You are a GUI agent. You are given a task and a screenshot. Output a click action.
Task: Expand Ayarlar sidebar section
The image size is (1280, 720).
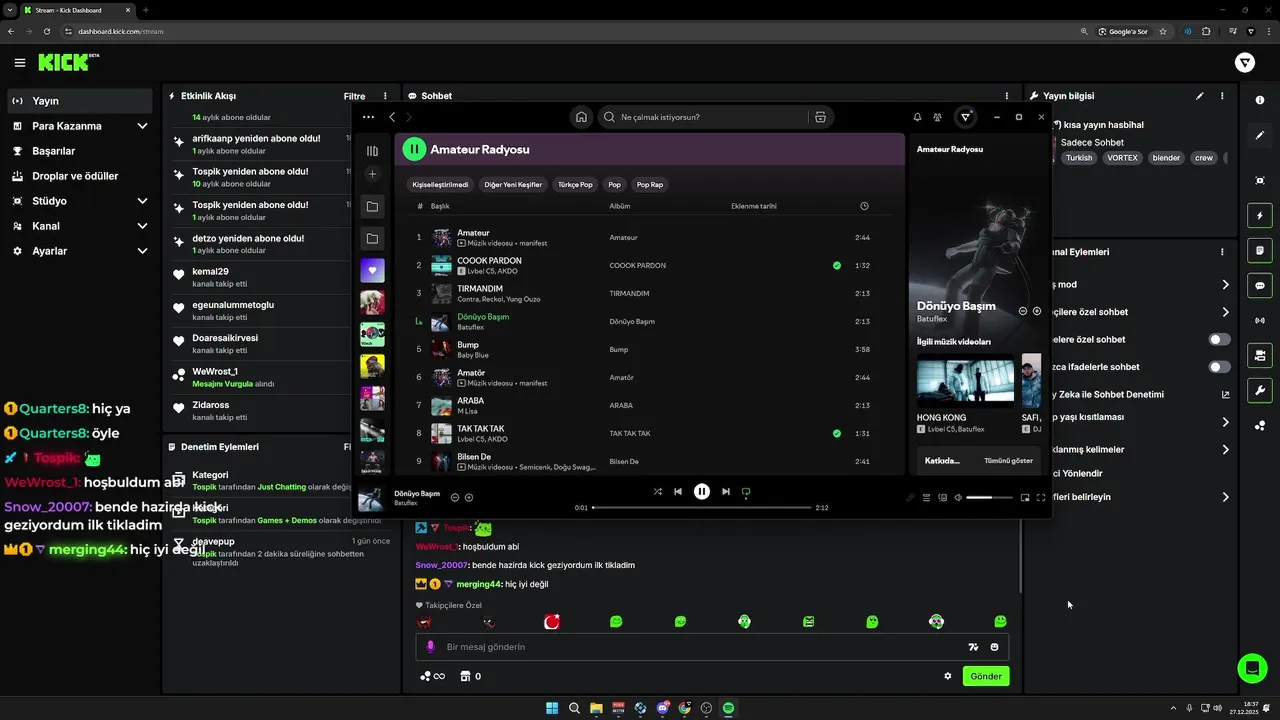pos(142,251)
